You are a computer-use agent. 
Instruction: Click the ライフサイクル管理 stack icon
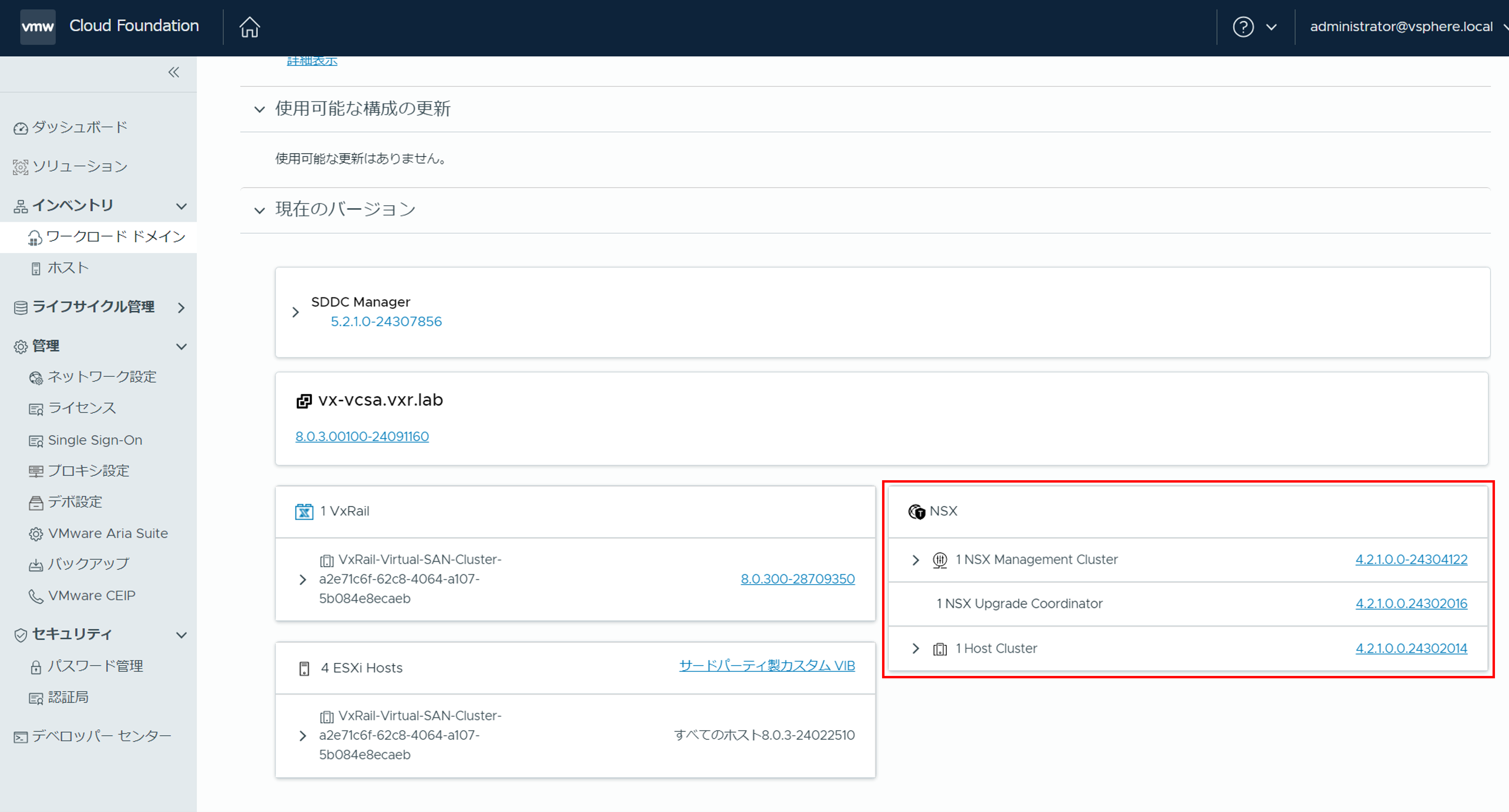point(21,307)
